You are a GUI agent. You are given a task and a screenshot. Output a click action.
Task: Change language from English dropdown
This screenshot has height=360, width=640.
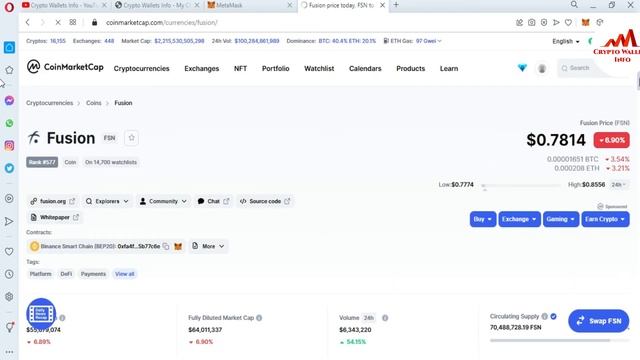(566, 41)
